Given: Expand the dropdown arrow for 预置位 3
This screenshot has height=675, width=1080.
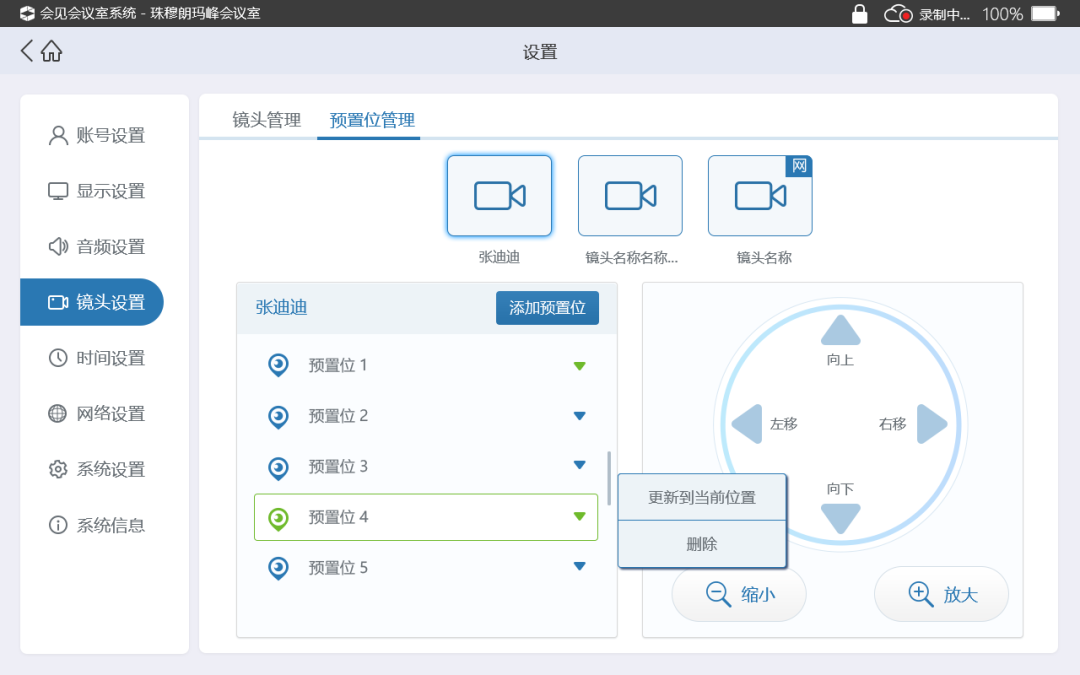Looking at the screenshot, I should tap(579, 465).
